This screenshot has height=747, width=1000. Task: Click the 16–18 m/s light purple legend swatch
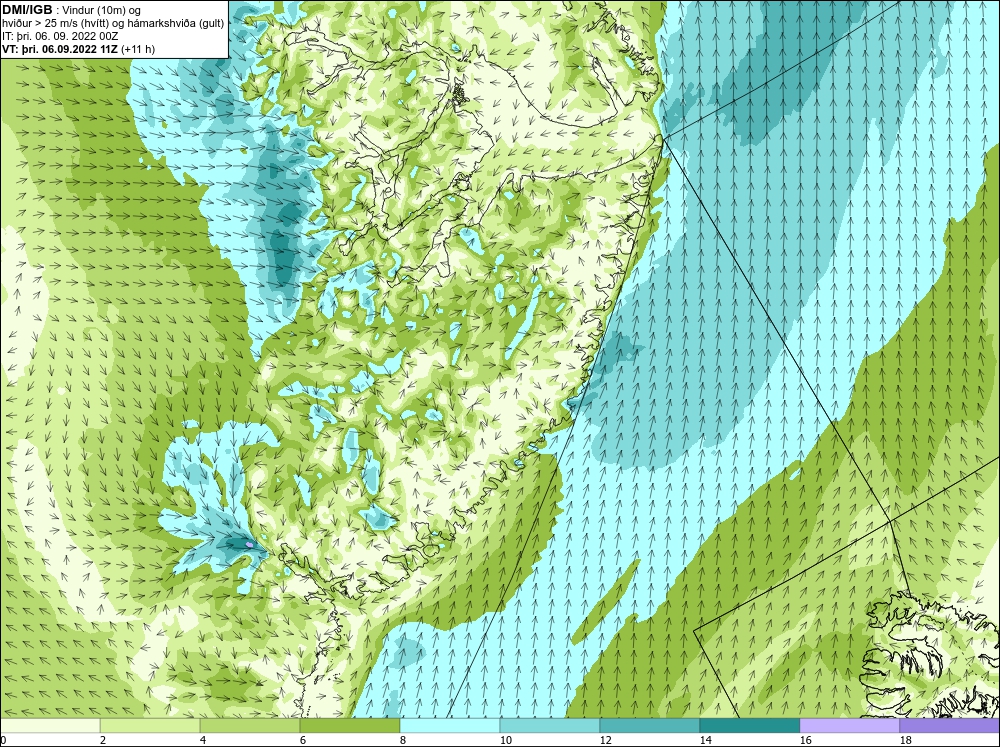pos(849,726)
